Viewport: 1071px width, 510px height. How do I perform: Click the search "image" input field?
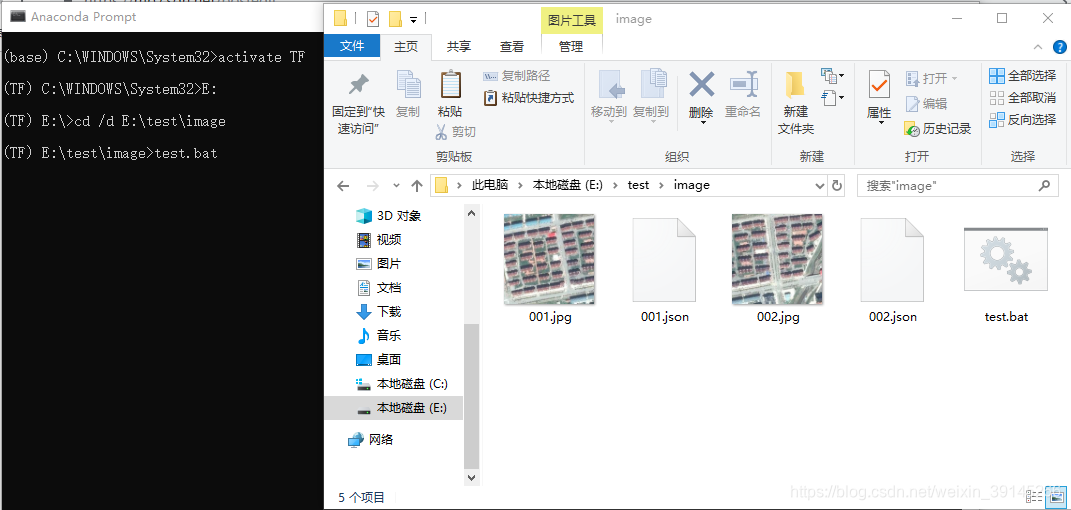(956, 185)
